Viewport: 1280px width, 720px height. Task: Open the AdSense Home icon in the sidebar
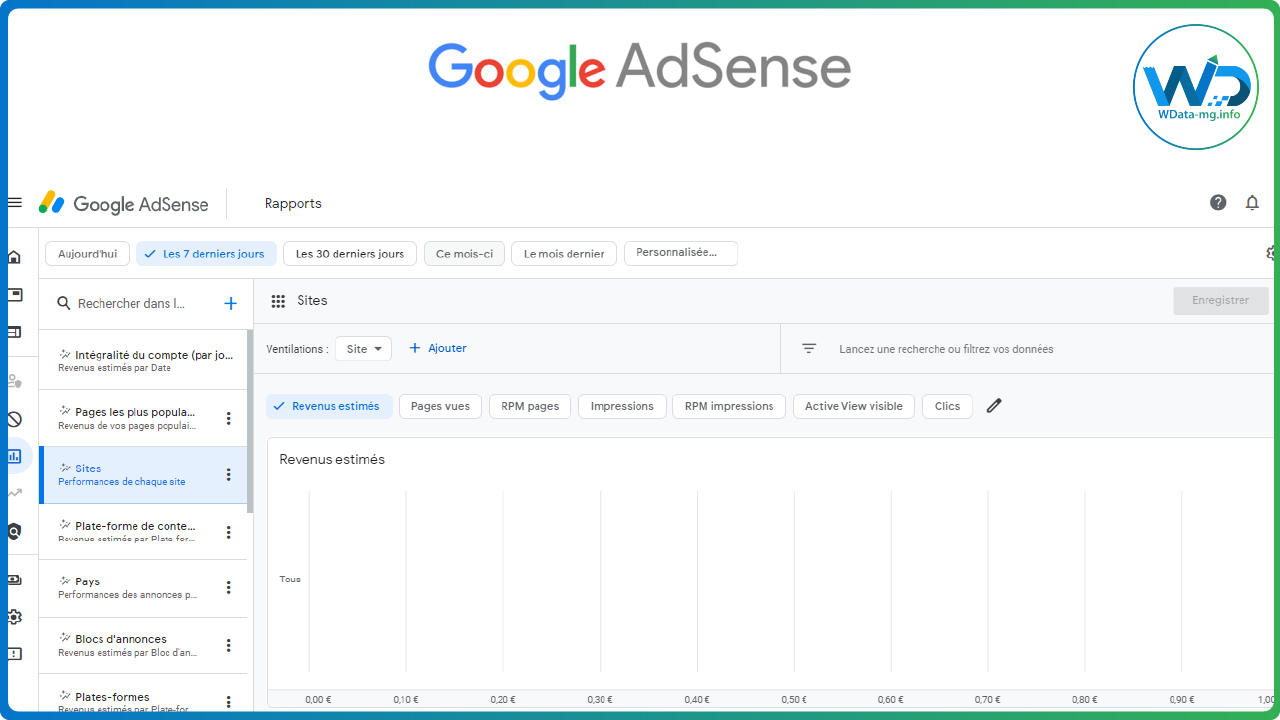pos(14,257)
